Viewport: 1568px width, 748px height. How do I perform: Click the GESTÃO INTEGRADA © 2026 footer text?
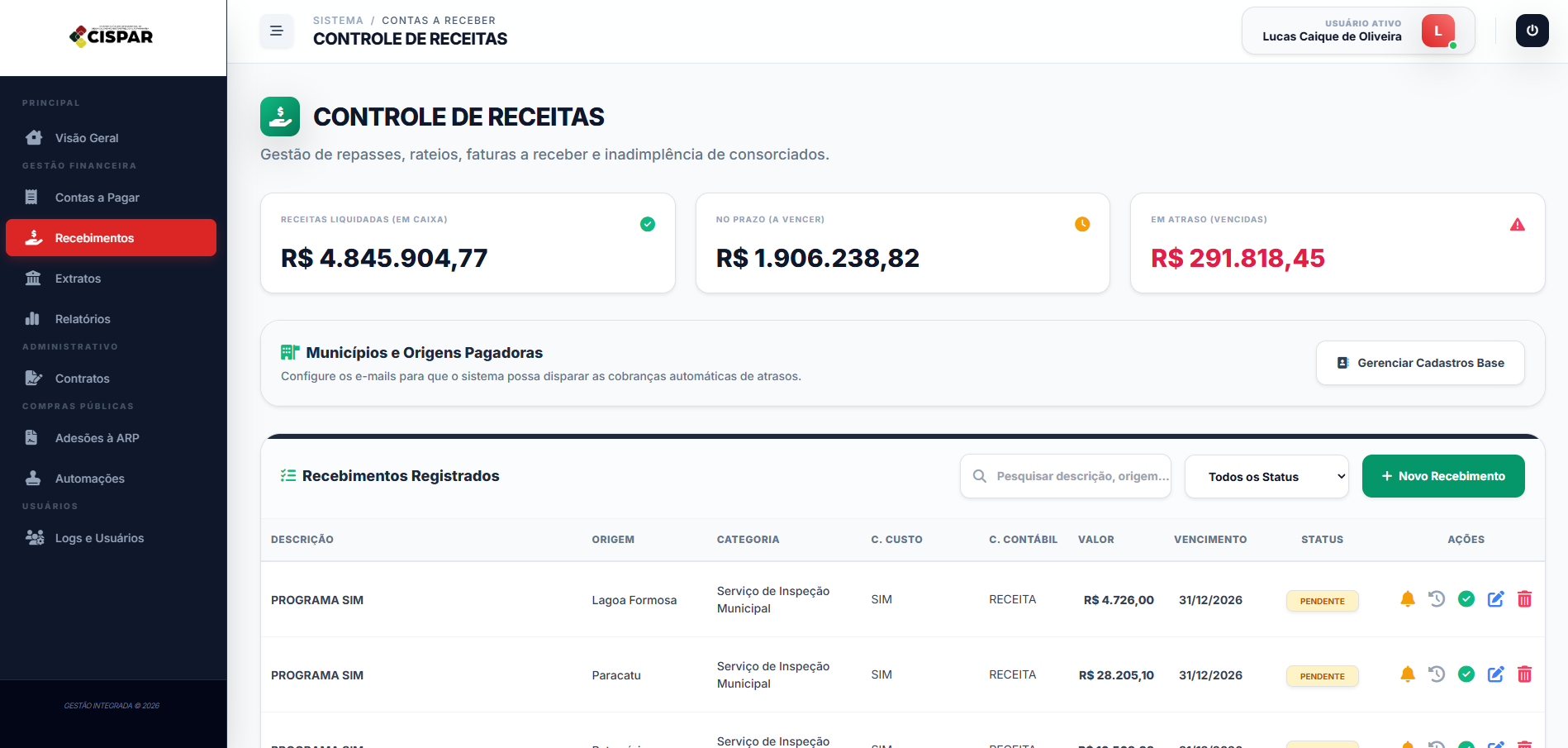point(112,706)
